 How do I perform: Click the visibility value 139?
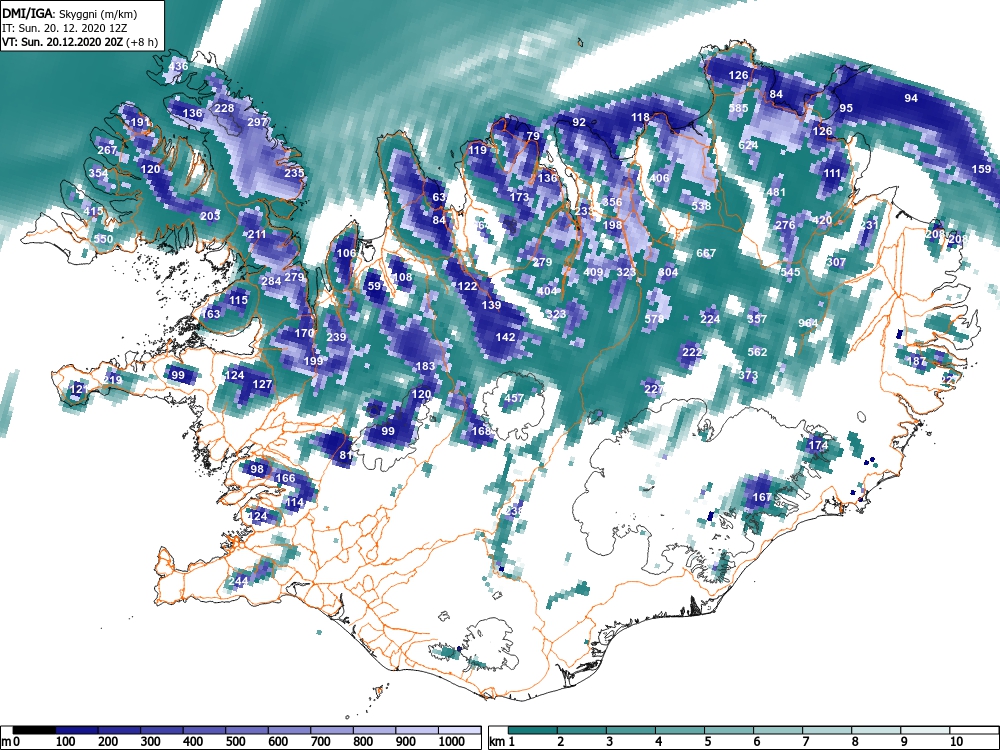[x=491, y=305]
